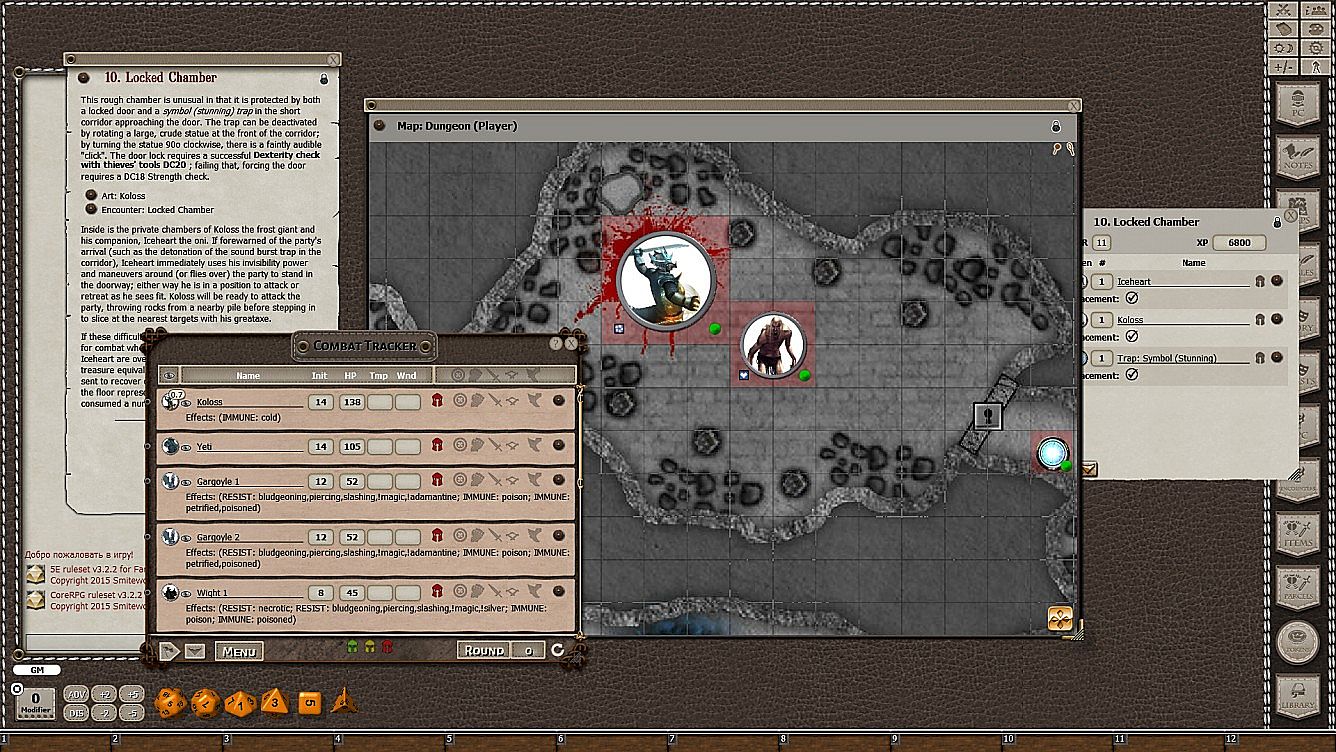This screenshot has height=752, width=1336.
Task: Pick up the d8 die showing 3
Action: tap(275, 702)
